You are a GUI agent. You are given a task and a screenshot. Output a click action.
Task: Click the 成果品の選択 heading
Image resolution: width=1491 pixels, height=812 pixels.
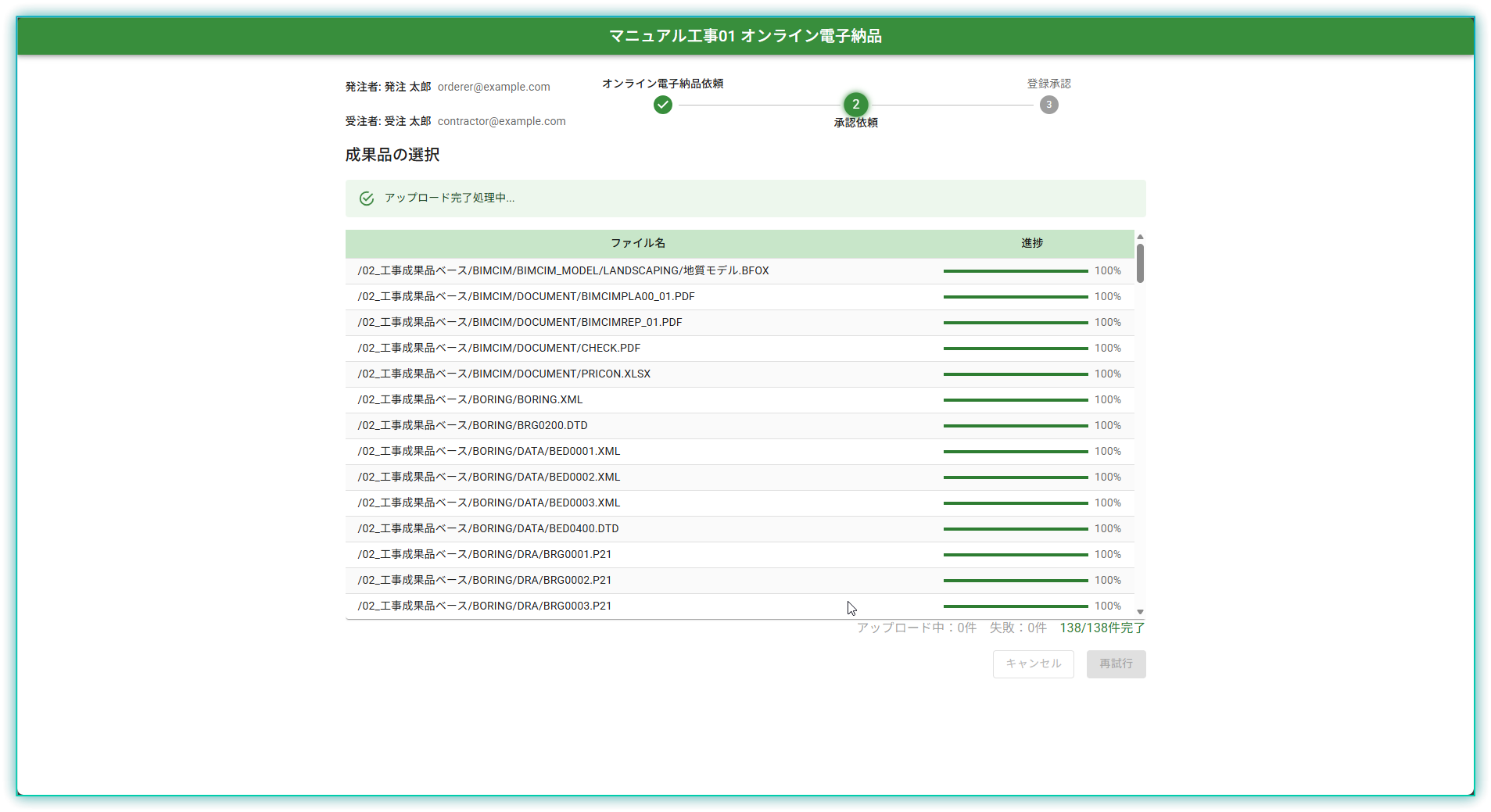(x=392, y=155)
